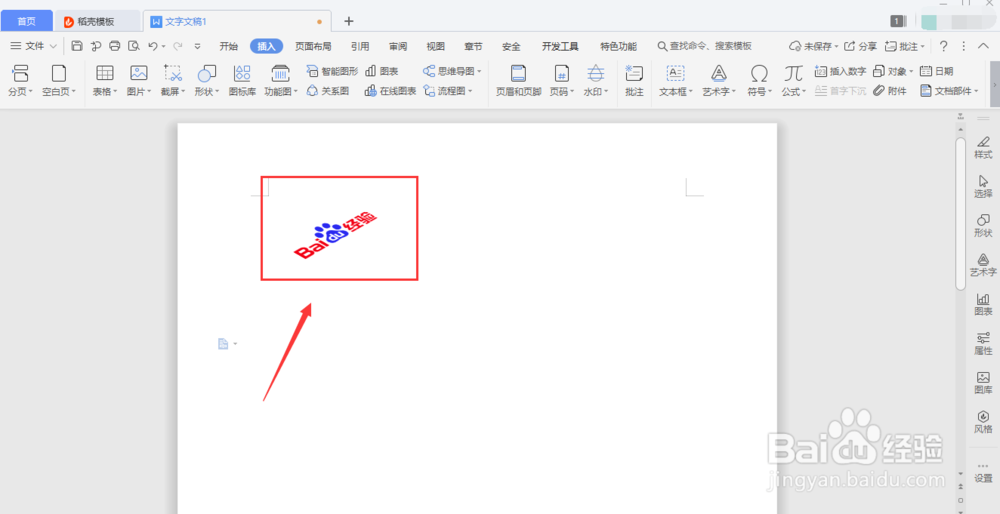Viewport: 1000px width, 514px height.
Task: Insert an 在线图表 online chart
Action: (x=390, y=91)
